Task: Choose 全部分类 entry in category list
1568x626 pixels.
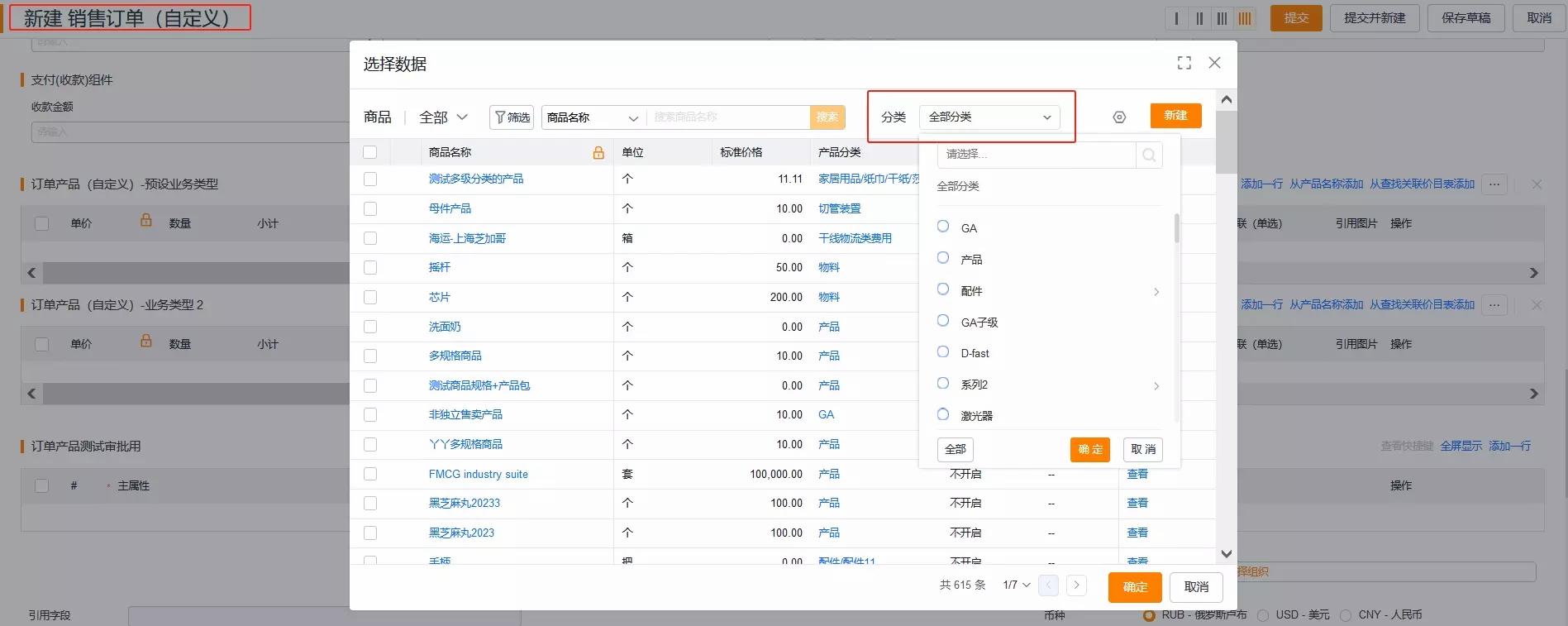Action: (x=958, y=186)
